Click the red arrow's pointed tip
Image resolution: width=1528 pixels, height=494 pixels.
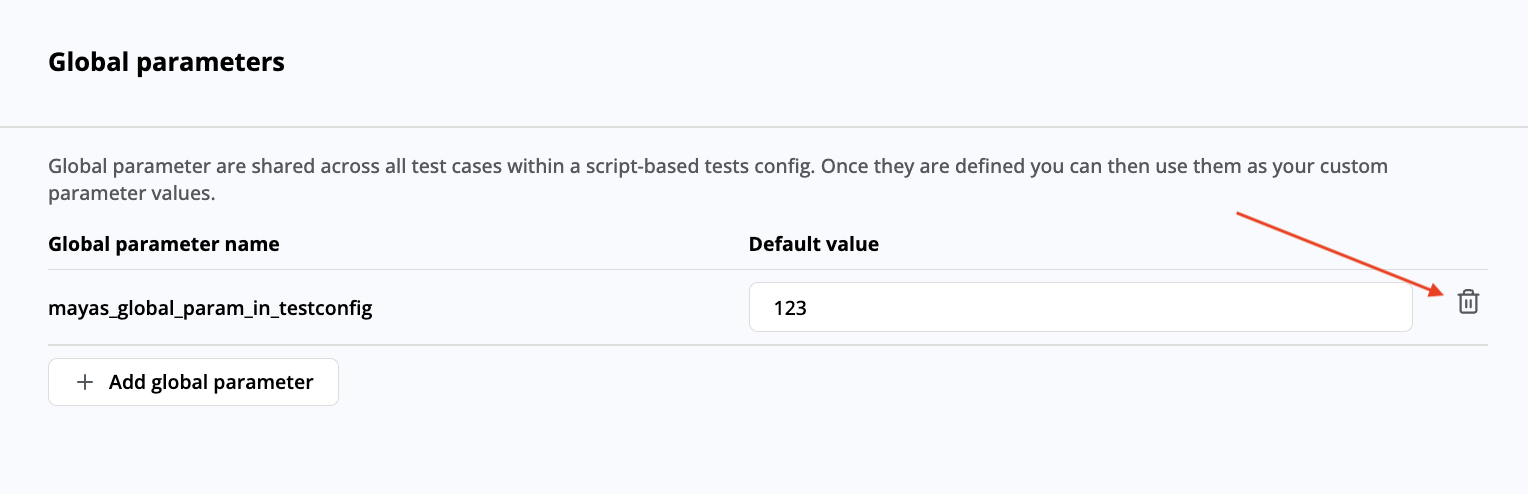[x=1443, y=292]
